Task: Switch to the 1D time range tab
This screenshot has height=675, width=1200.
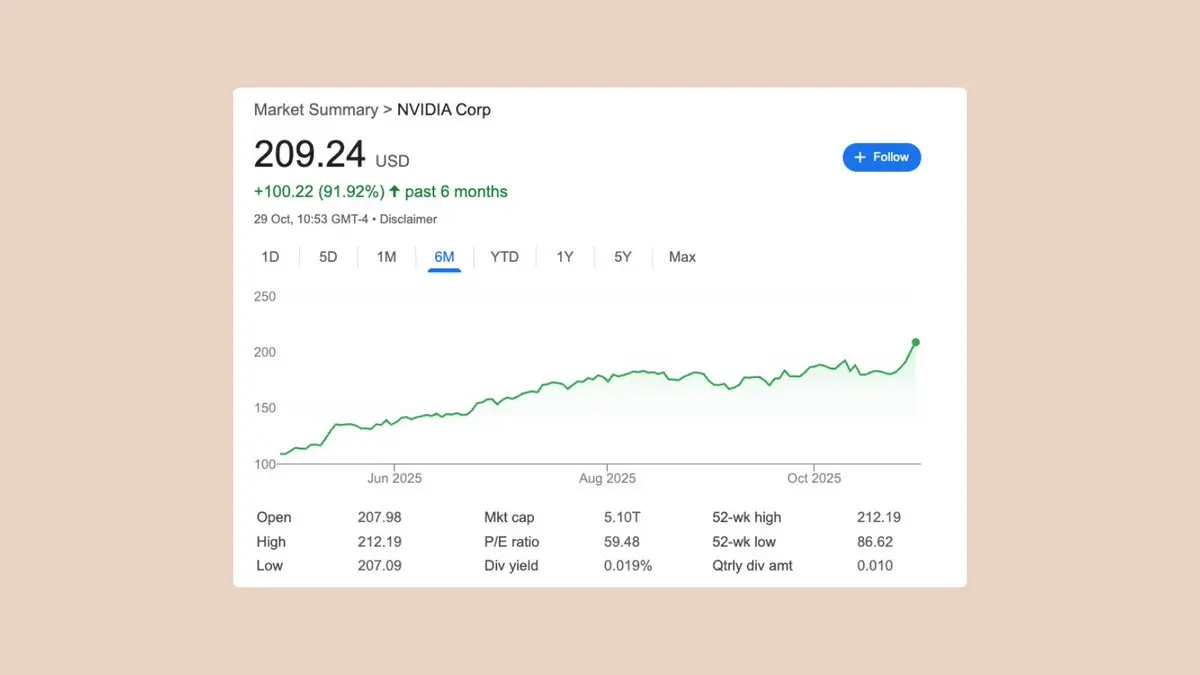Action: point(270,257)
